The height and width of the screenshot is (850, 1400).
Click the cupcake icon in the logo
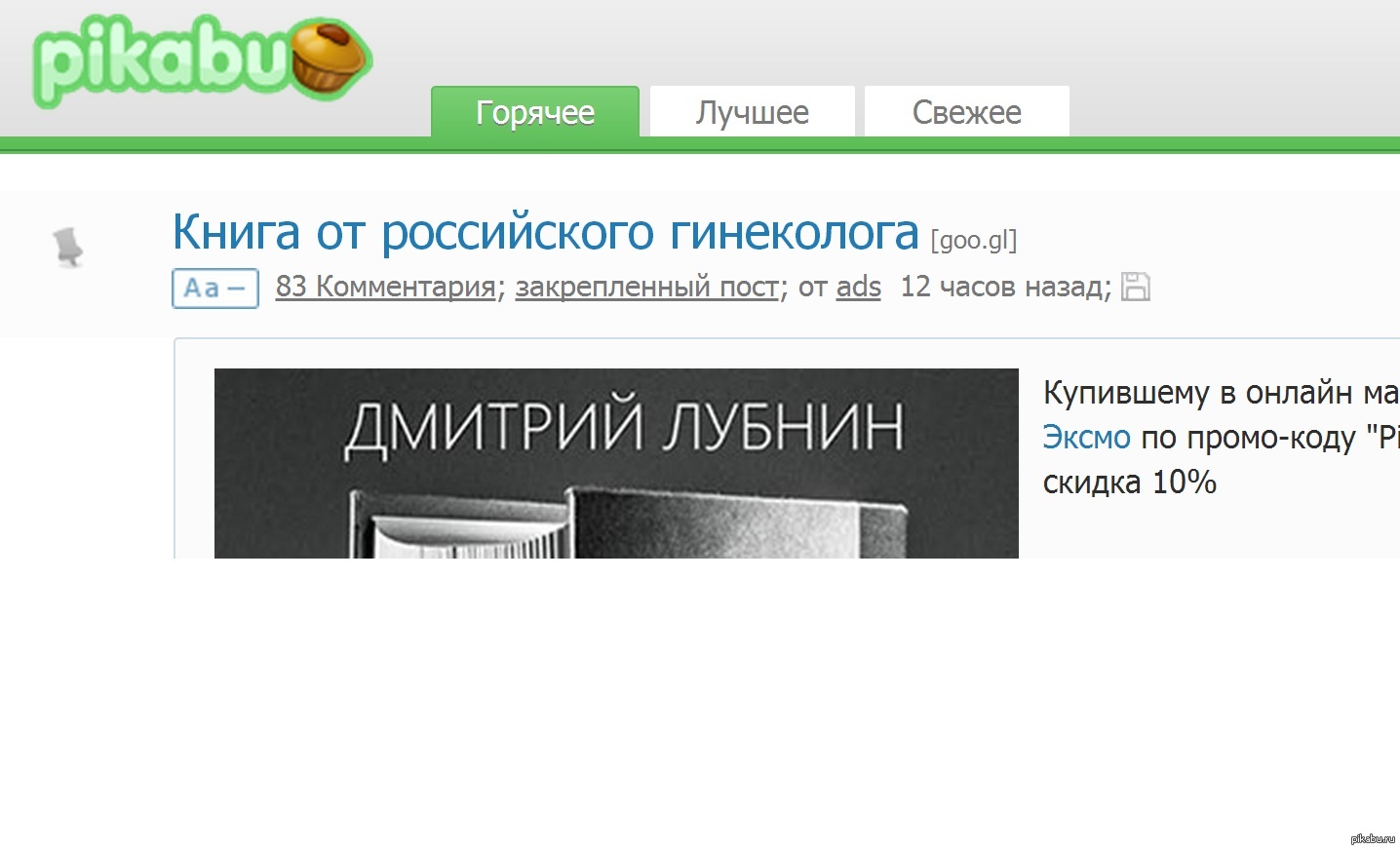[329, 57]
